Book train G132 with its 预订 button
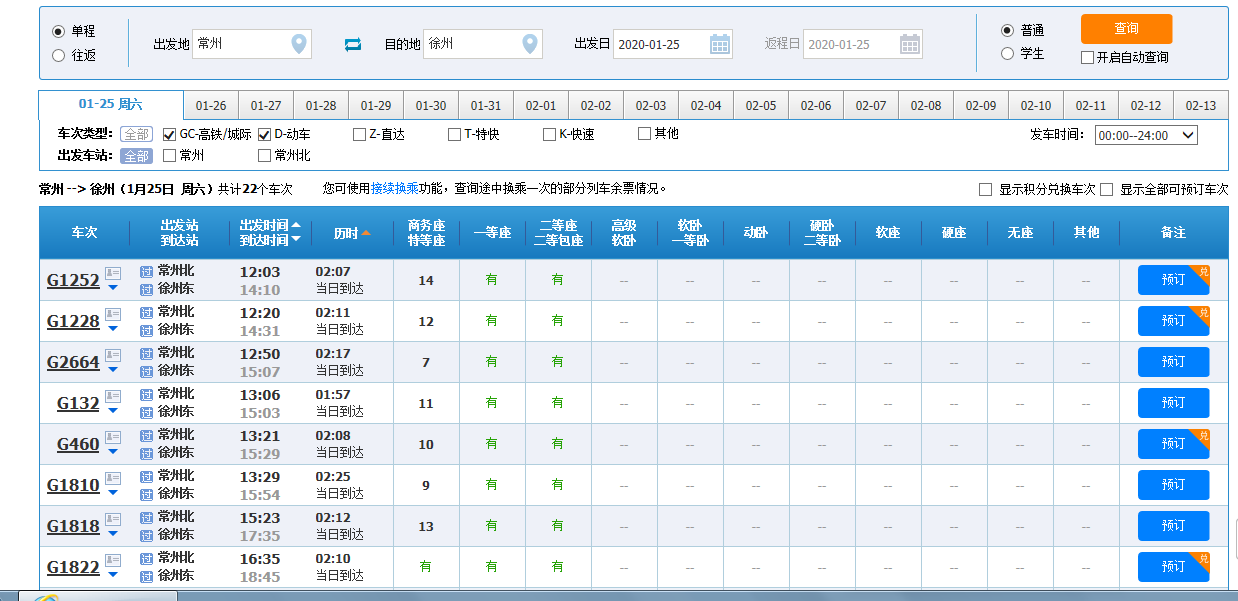This screenshot has width=1238, height=601. 1173,403
